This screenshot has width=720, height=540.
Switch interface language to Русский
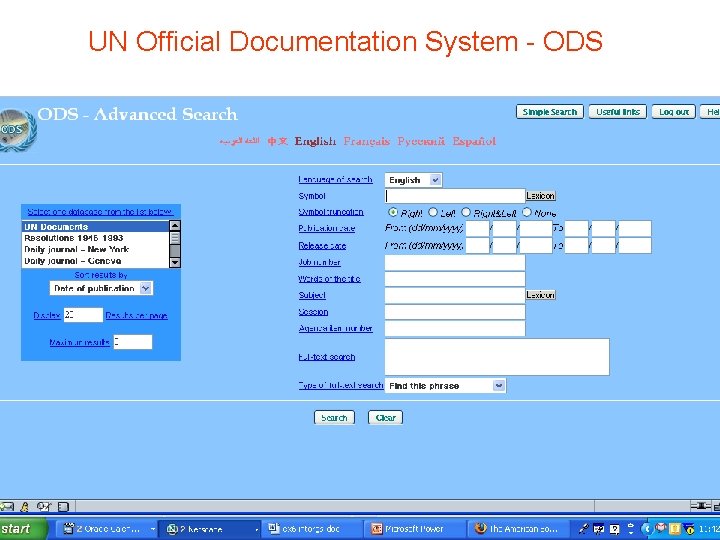[421, 141]
